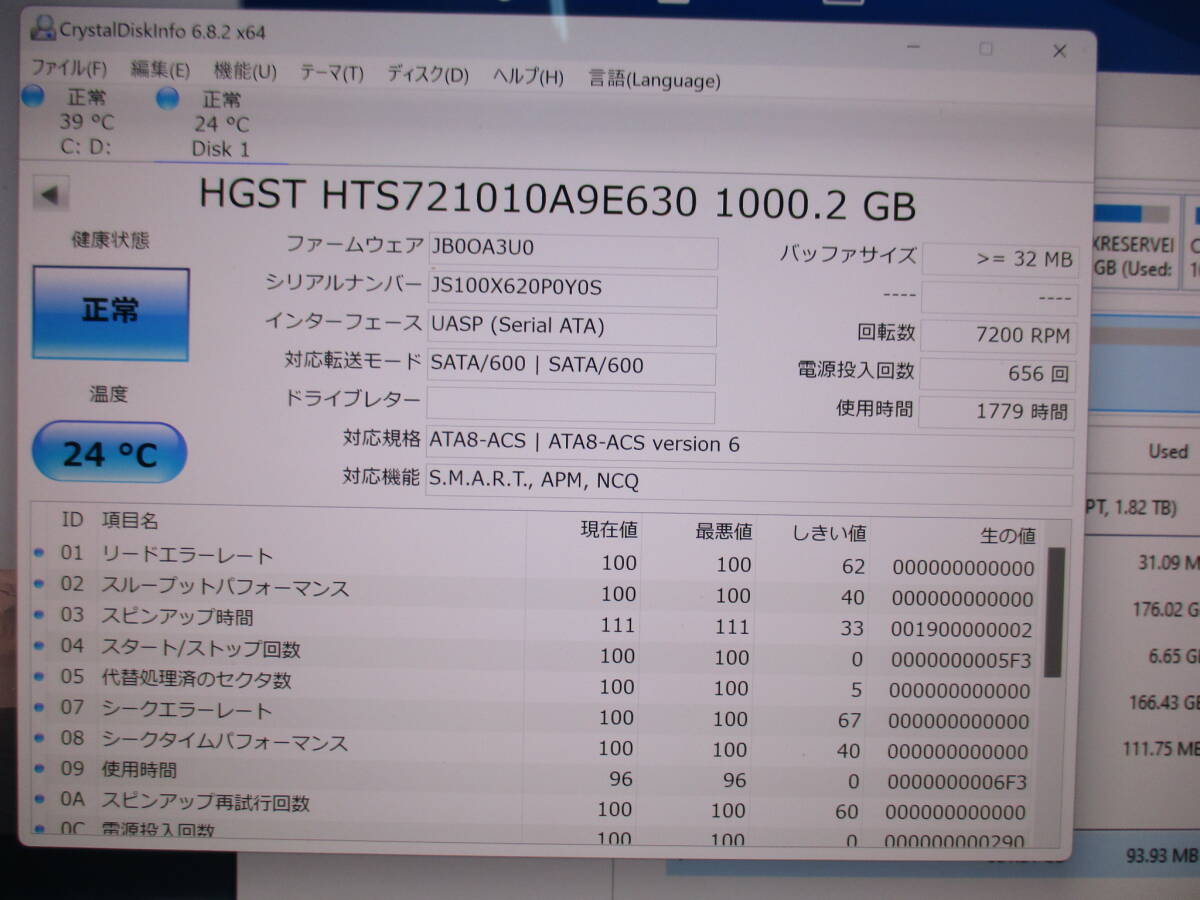The height and width of the screenshot is (900, 1200).
Task: Select the 02 スループットパフォーマンス row
Action: coord(535,591)
